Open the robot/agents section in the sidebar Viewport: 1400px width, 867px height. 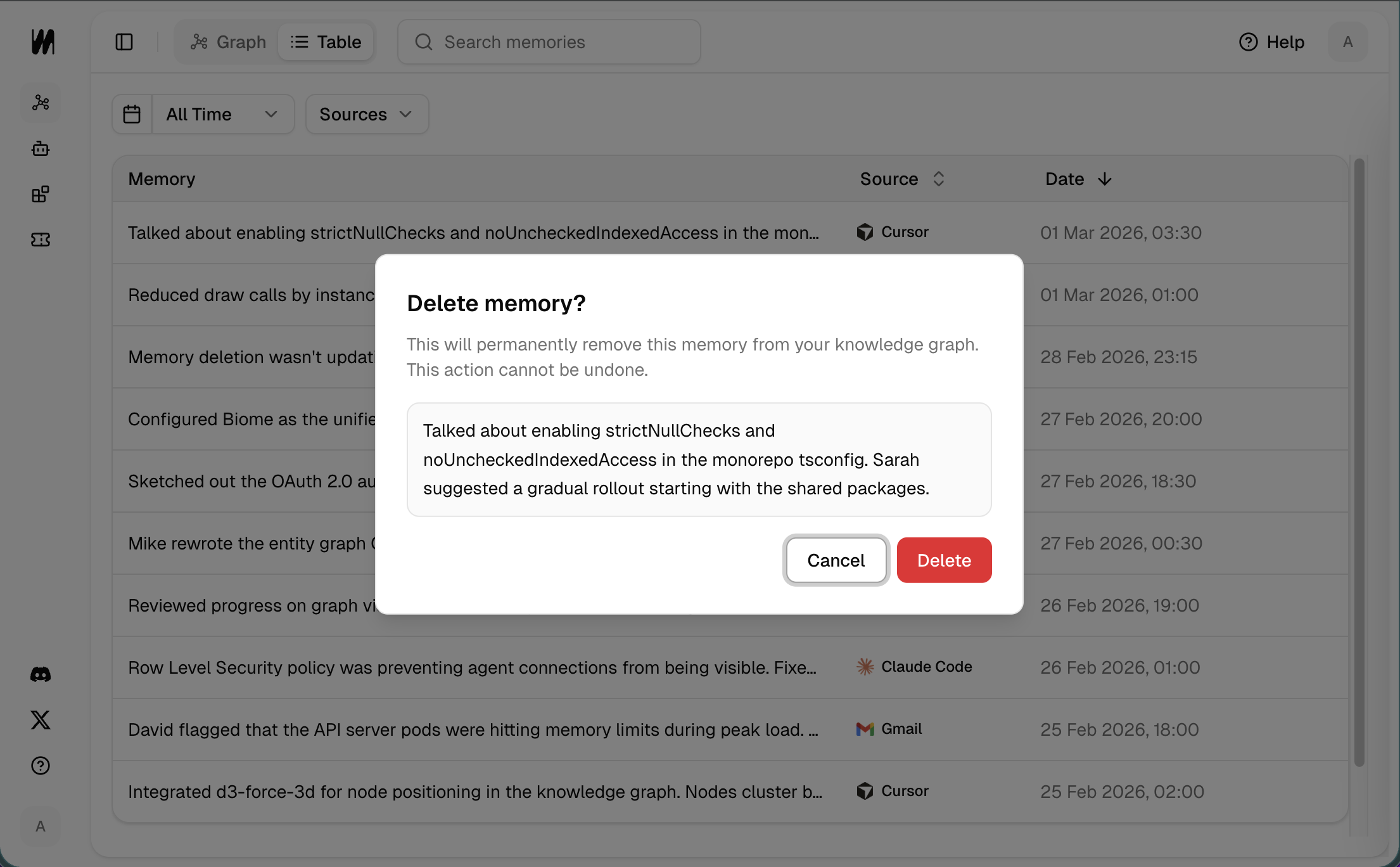pos(40,148)
